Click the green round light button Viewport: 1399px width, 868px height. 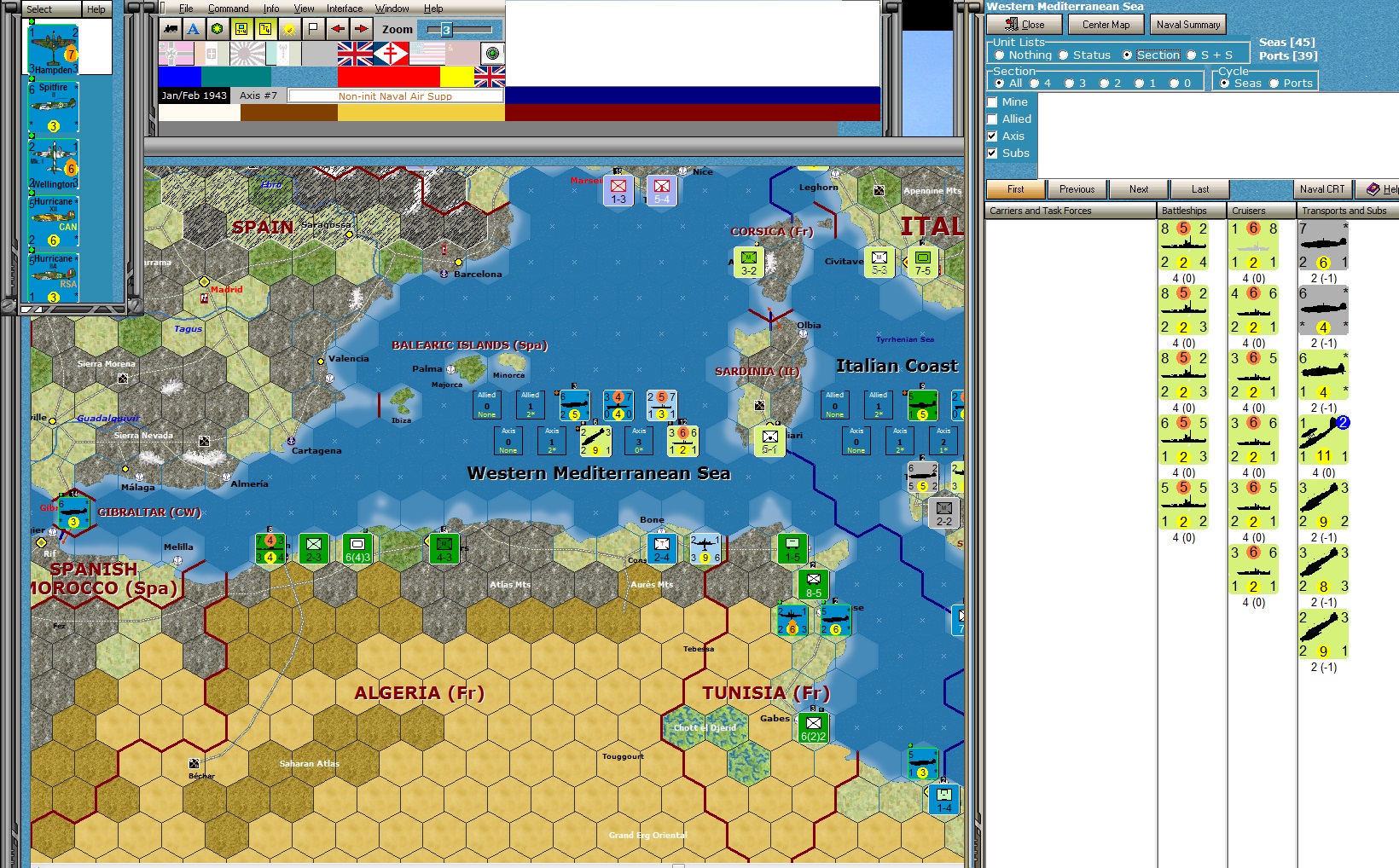(492, 54)
